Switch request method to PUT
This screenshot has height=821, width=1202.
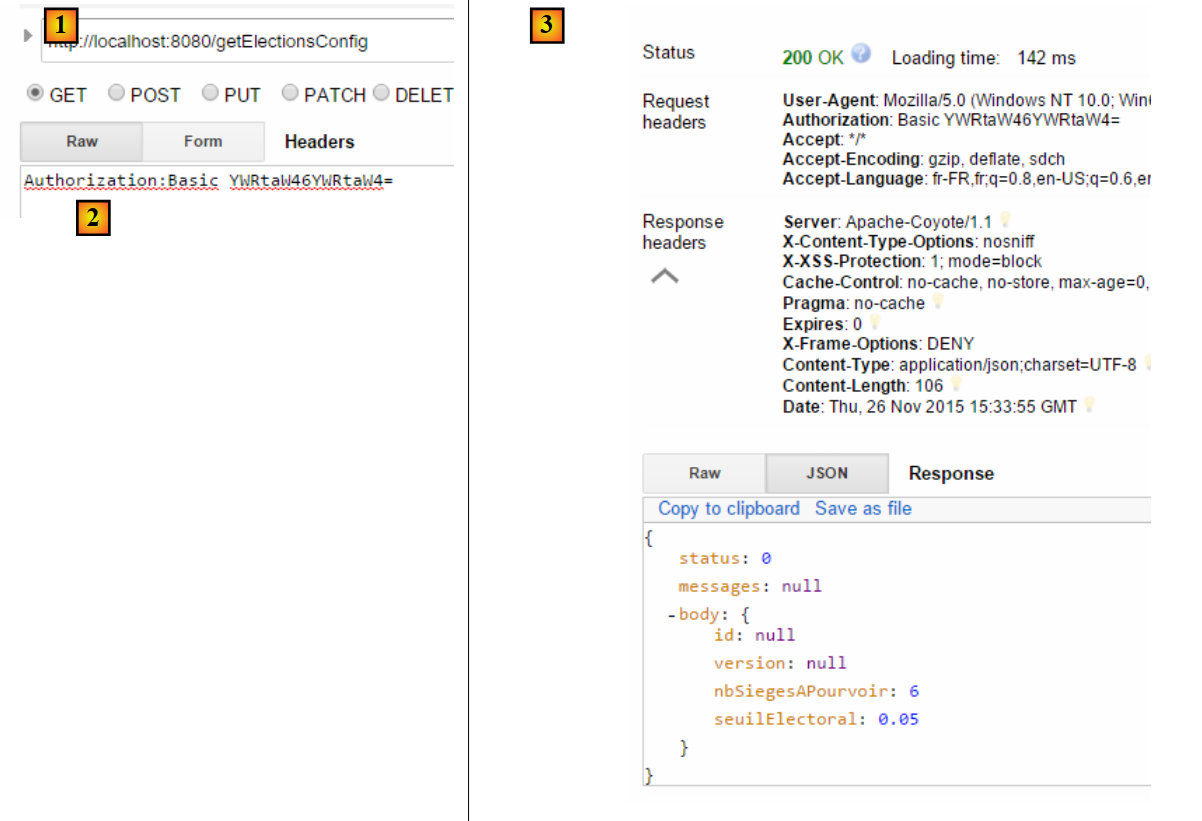210,93
